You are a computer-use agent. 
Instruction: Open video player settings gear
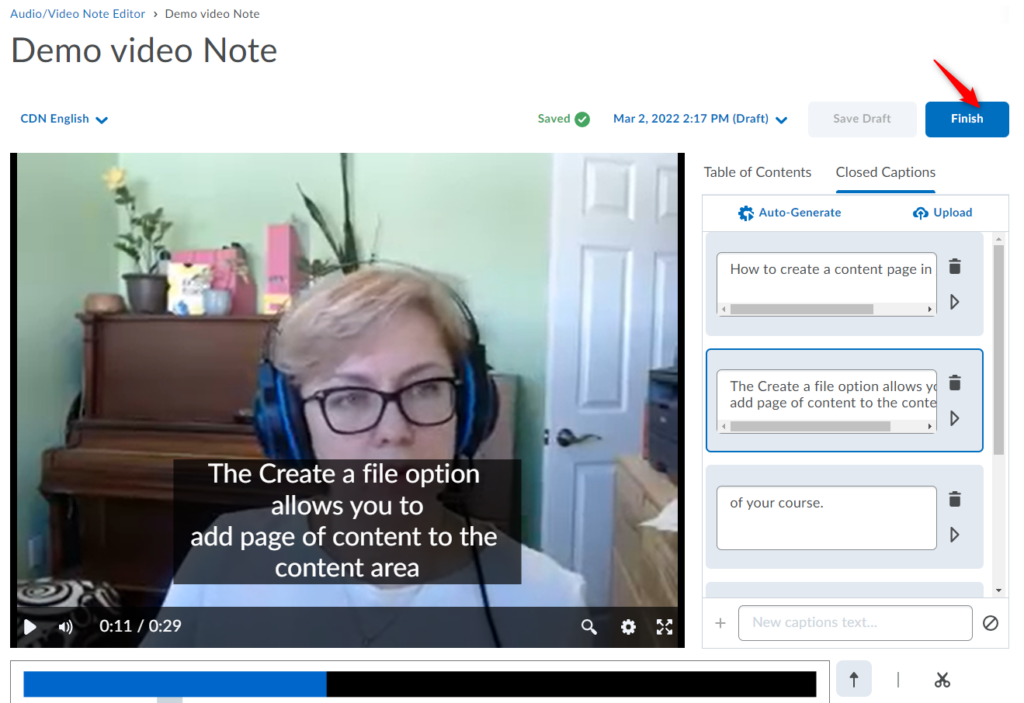tap(628, 627)
